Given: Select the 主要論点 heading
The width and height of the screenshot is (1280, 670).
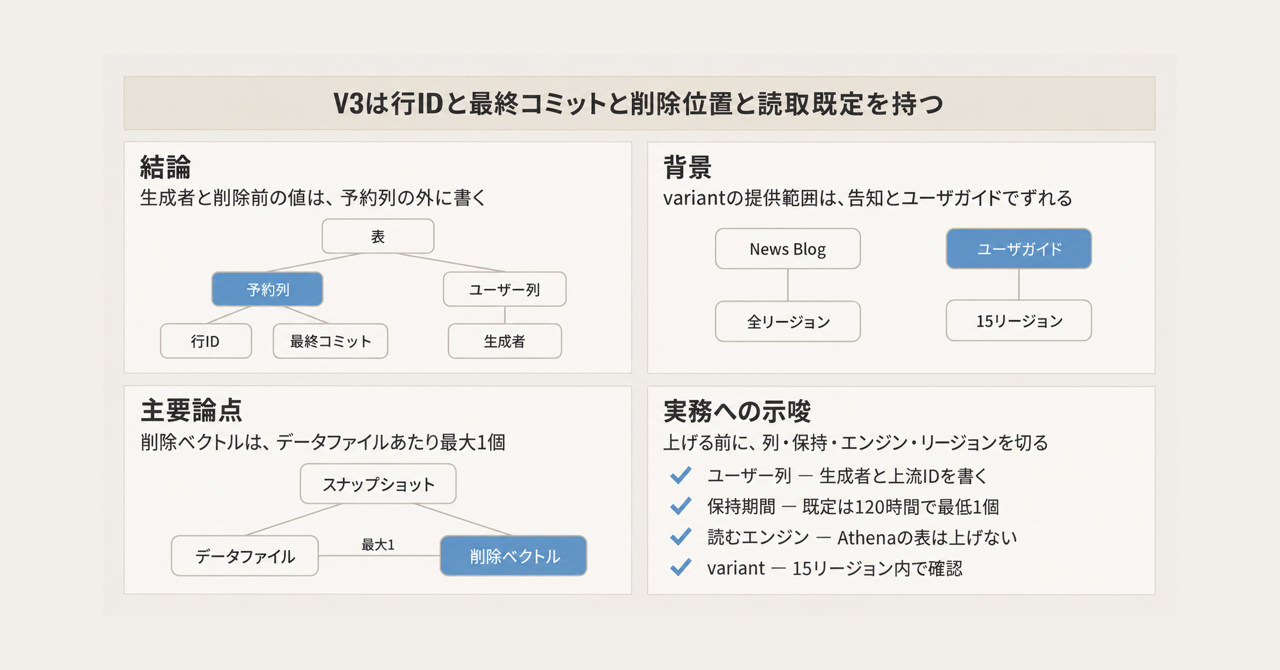Looking at the screenshot, I should (x=192, y=410).
